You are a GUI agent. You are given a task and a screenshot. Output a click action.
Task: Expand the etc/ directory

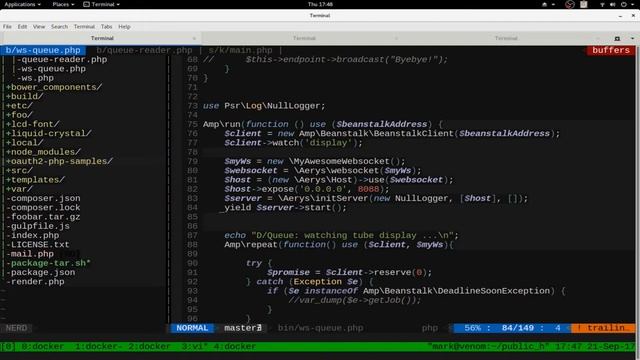[x=19, y=106]
